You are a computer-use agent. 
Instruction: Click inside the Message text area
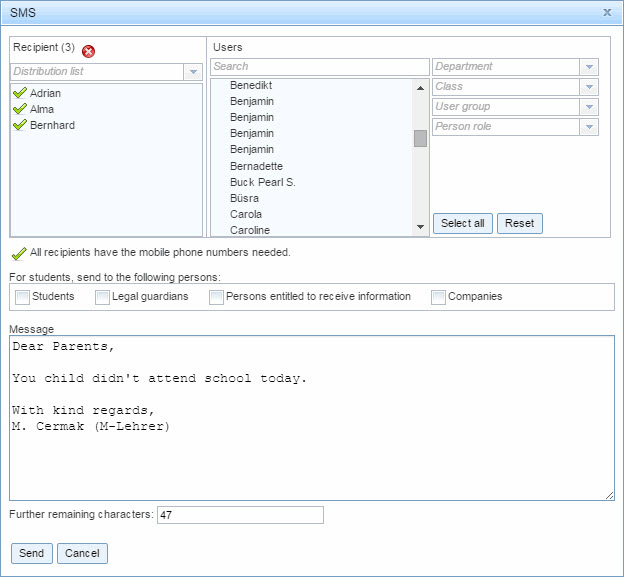tap(312, 418)
